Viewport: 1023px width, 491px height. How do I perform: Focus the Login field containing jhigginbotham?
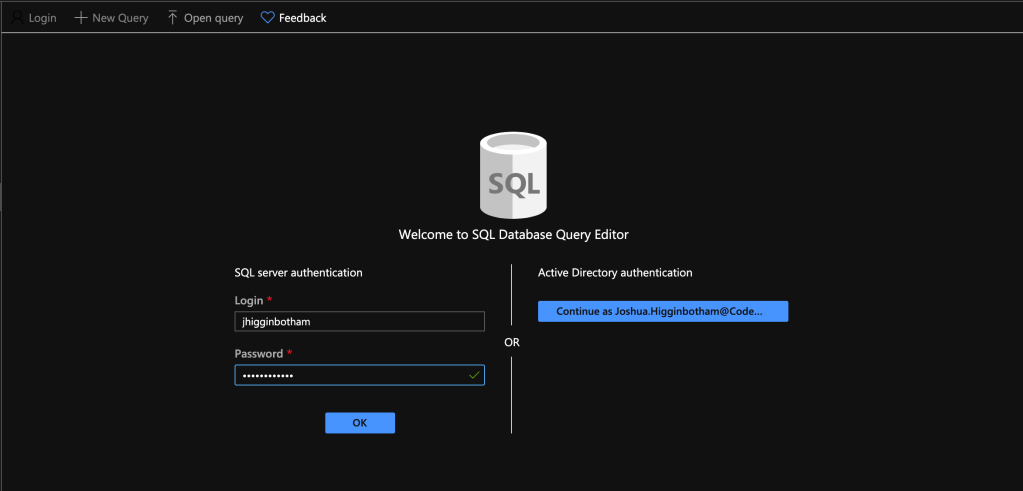pos(359,321)
